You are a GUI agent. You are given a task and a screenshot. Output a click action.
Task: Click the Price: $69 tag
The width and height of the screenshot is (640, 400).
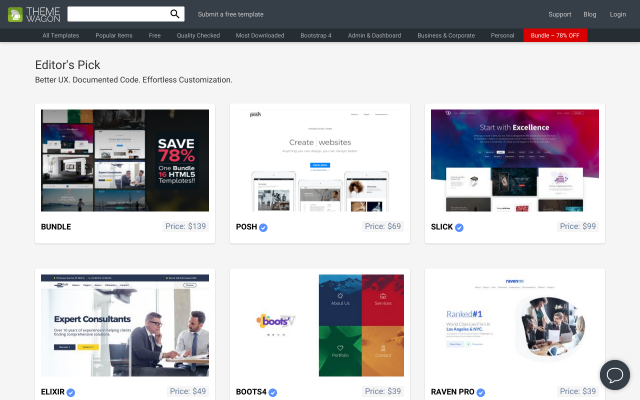click(383, 227)
